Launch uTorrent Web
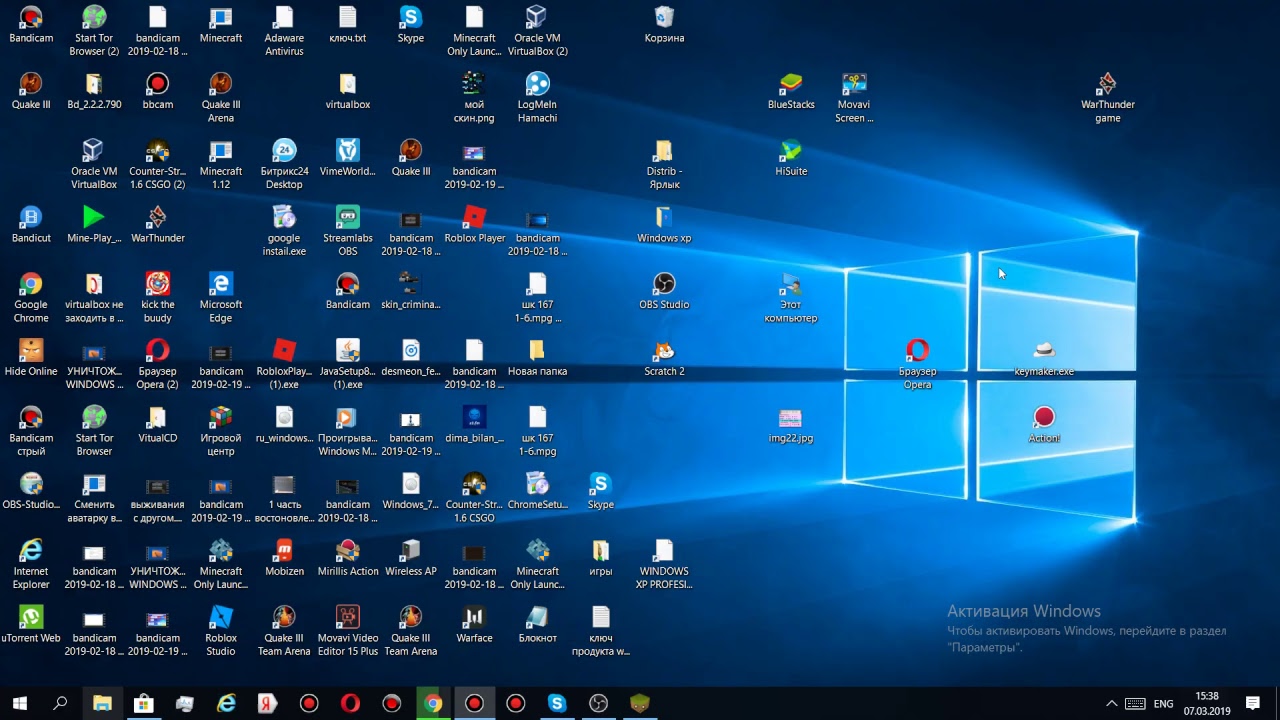 click(x=31, y=624)
